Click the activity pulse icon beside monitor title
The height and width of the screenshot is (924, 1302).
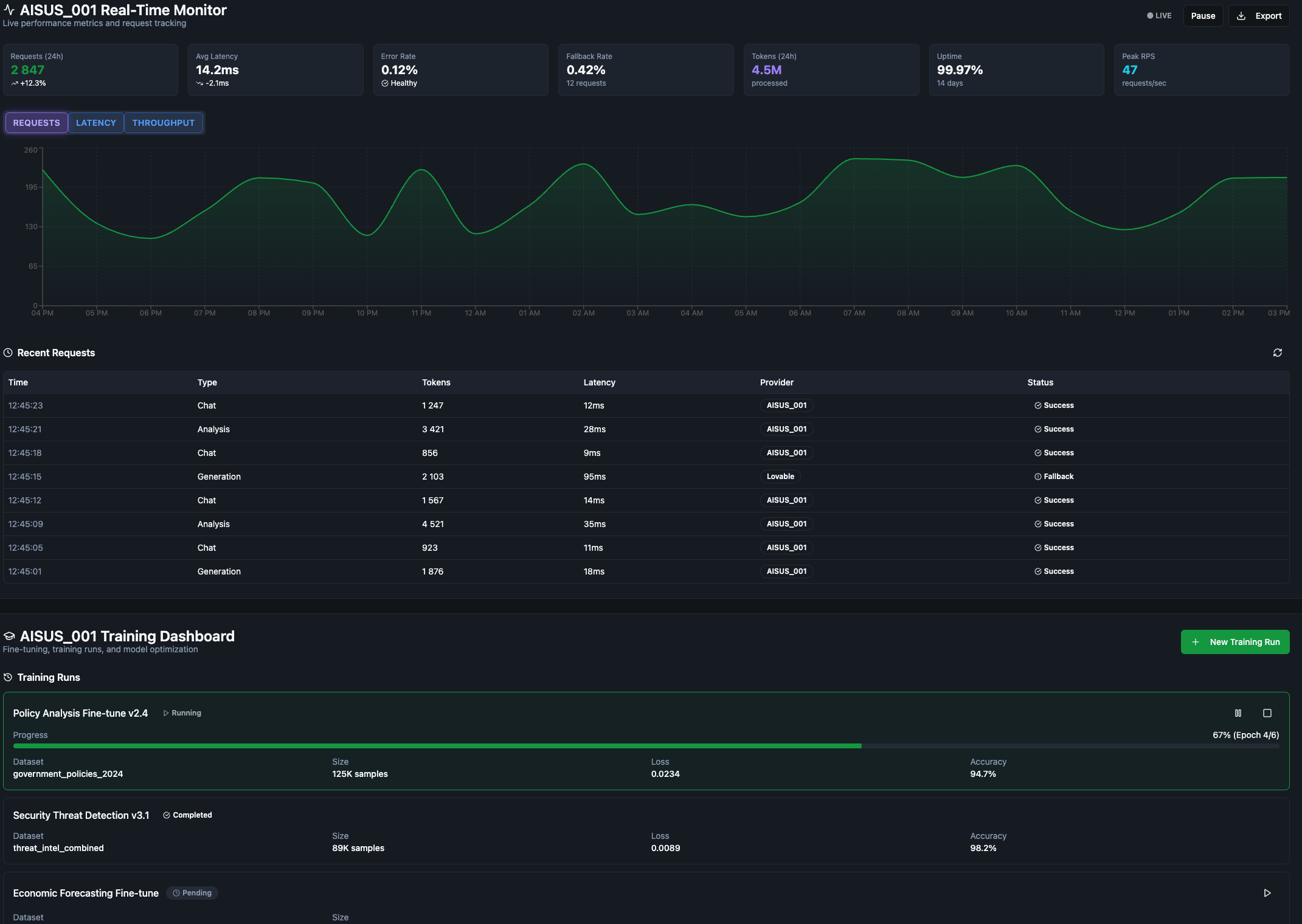9,10
